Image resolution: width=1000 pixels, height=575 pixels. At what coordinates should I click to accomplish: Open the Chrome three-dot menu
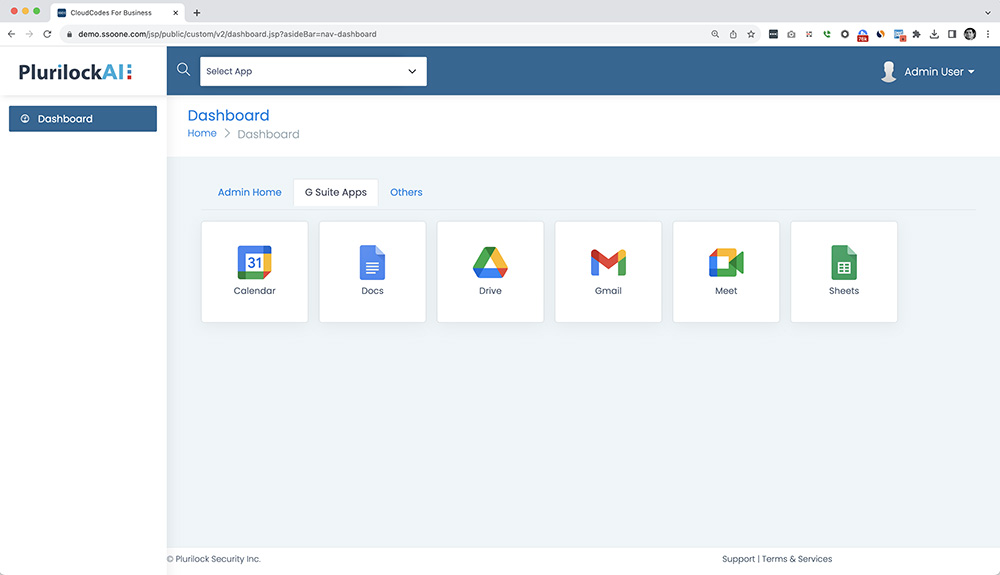tap(988, 34)
